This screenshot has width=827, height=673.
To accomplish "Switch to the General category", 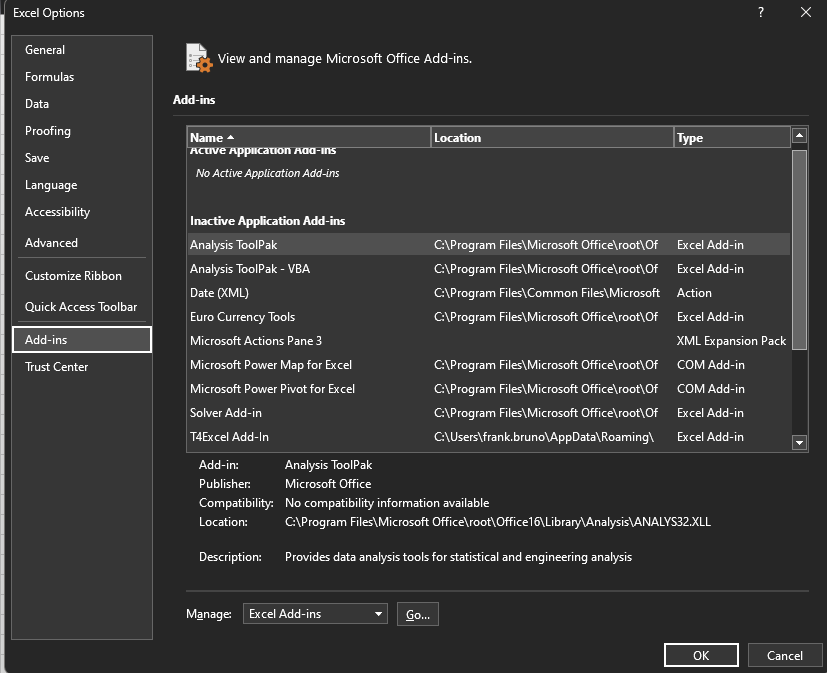I will pyautogui.click(x=45, y=50).
